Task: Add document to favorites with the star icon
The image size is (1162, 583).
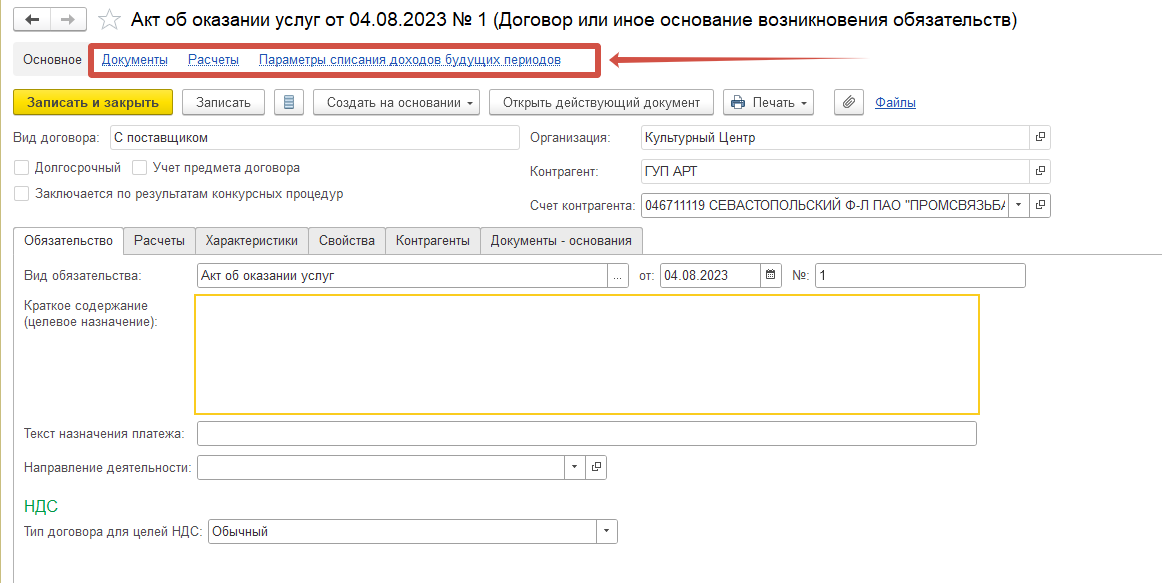Action: coord(109,19)
